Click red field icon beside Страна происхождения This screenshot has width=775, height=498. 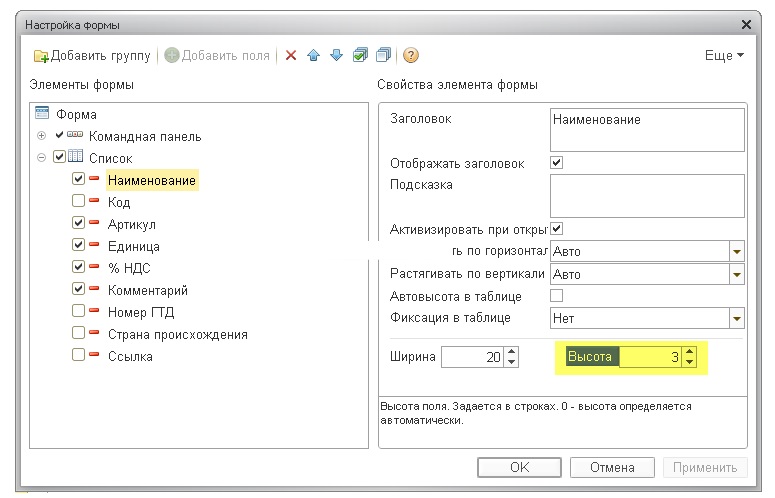point(94,332)
